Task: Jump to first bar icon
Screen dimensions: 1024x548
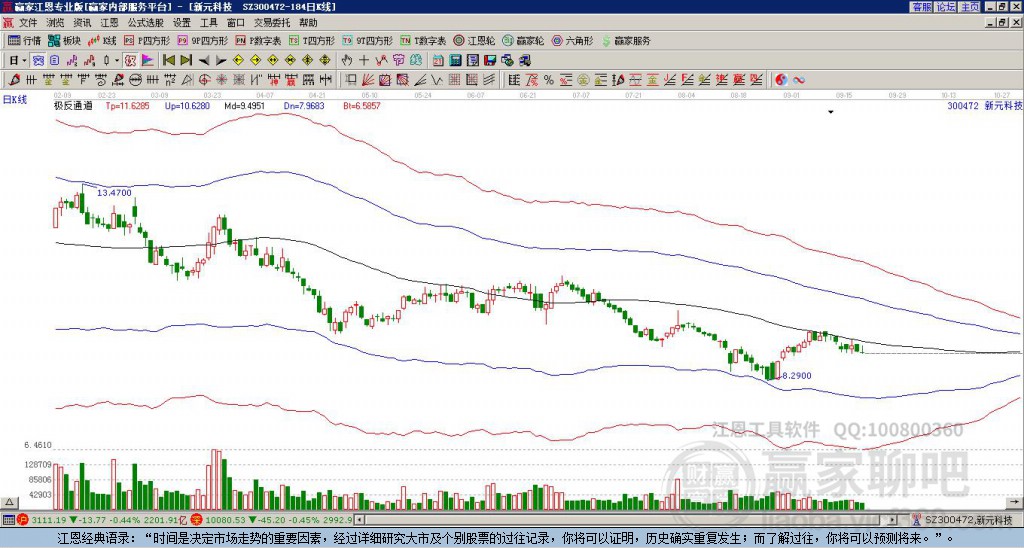Action: (168, 61)
